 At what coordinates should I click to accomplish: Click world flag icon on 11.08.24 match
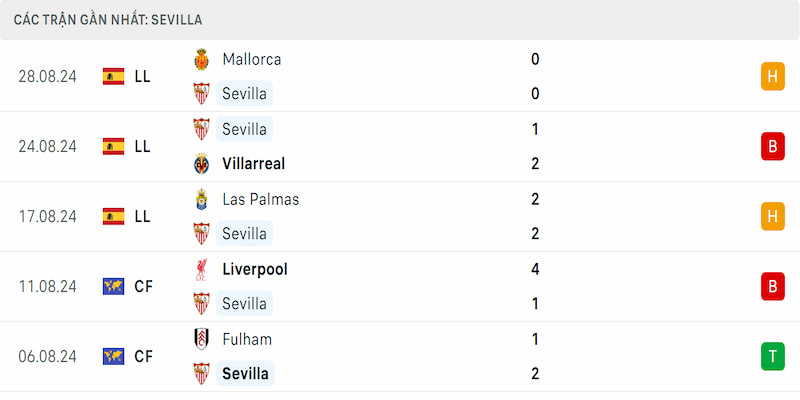point(113,287)
